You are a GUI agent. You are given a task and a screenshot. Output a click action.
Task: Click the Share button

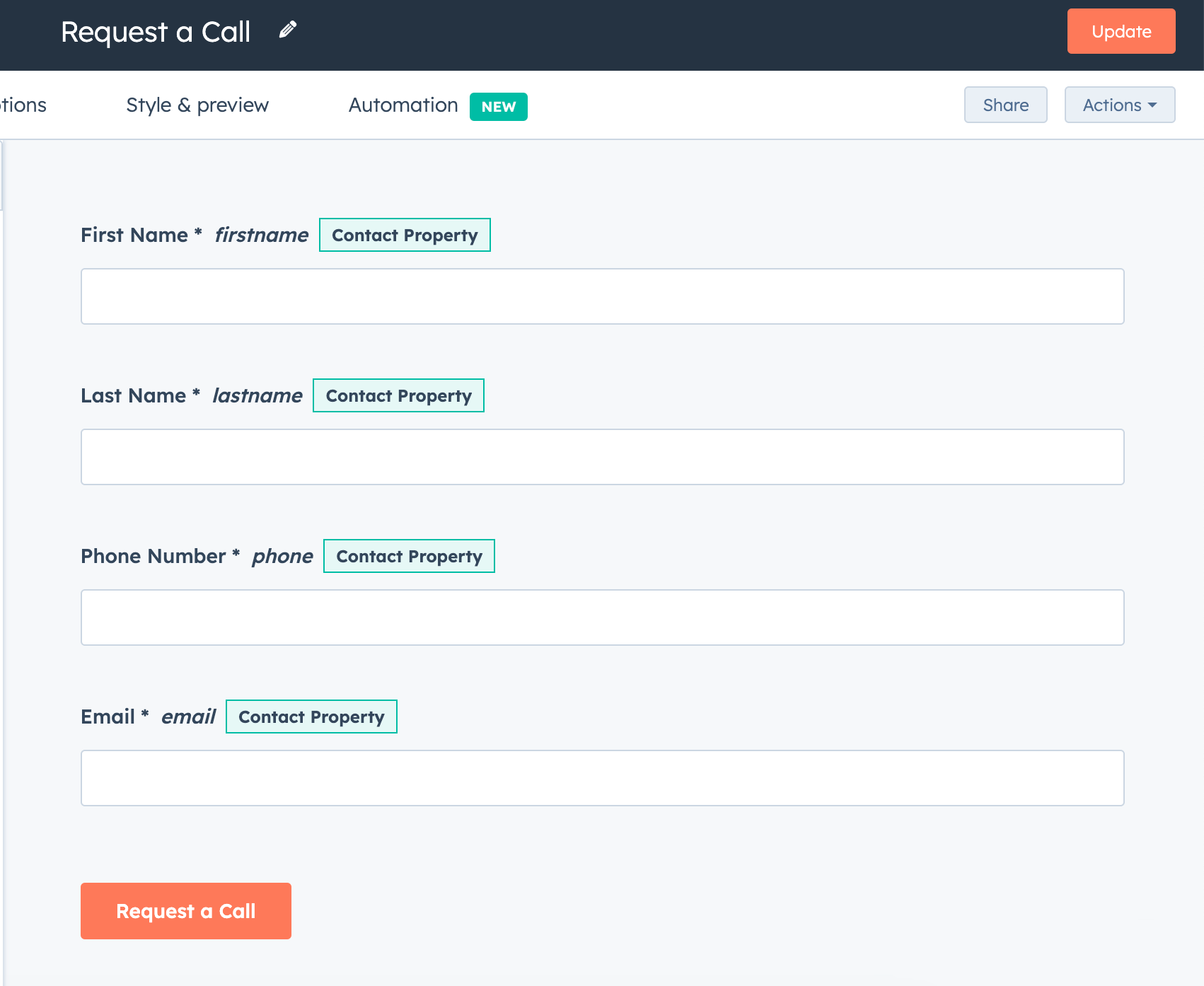point(1005,105)
